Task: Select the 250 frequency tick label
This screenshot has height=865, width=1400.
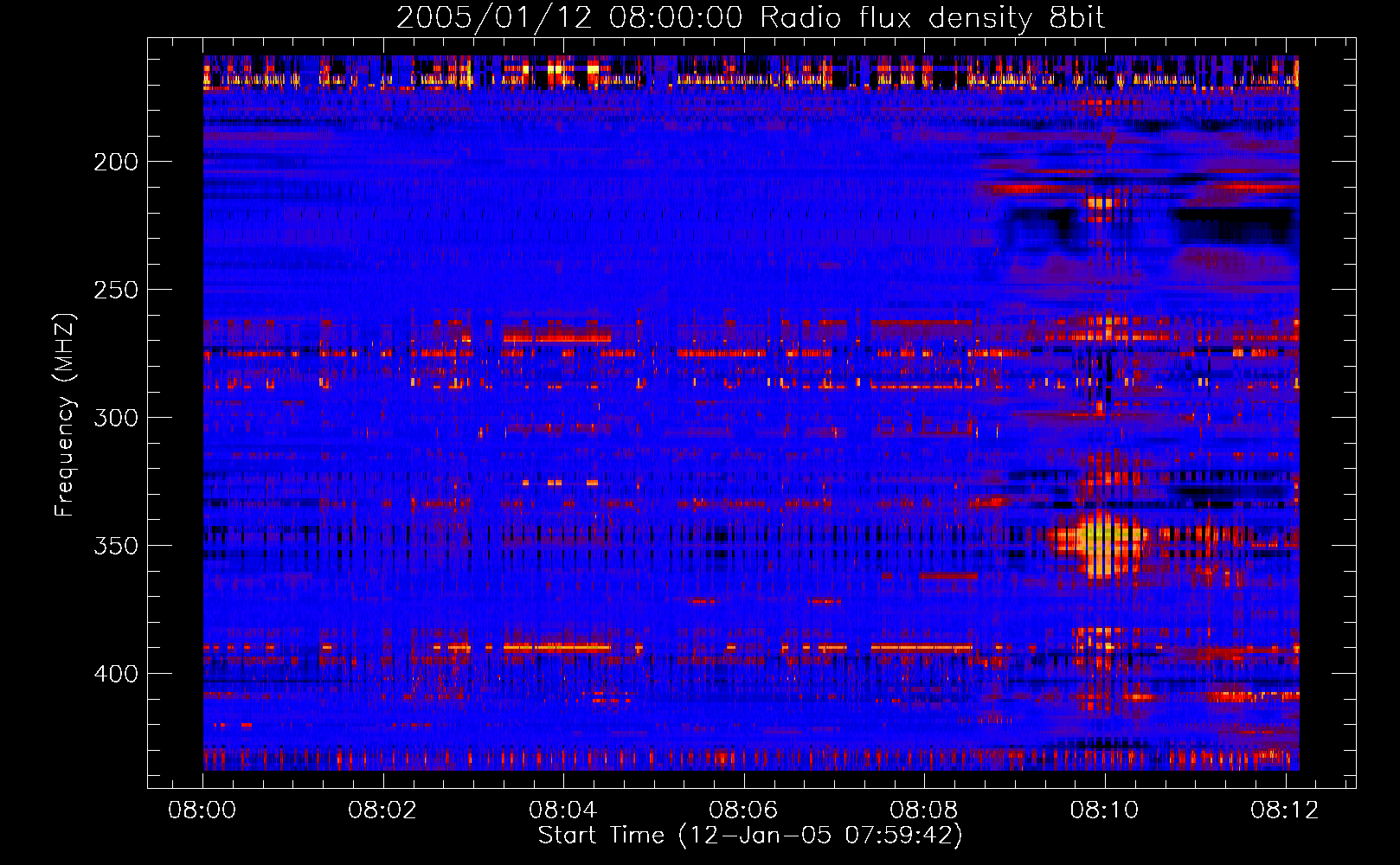Action: tap(116, 290)
